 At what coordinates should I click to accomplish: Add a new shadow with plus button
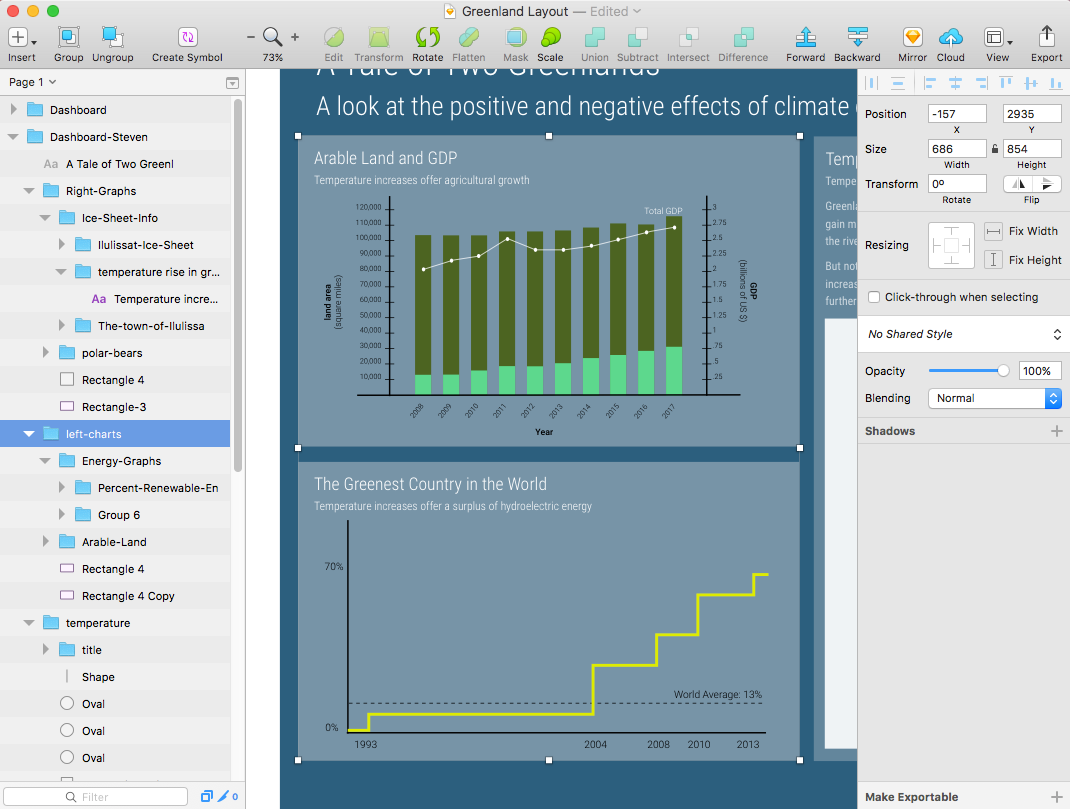point(1056,431)
